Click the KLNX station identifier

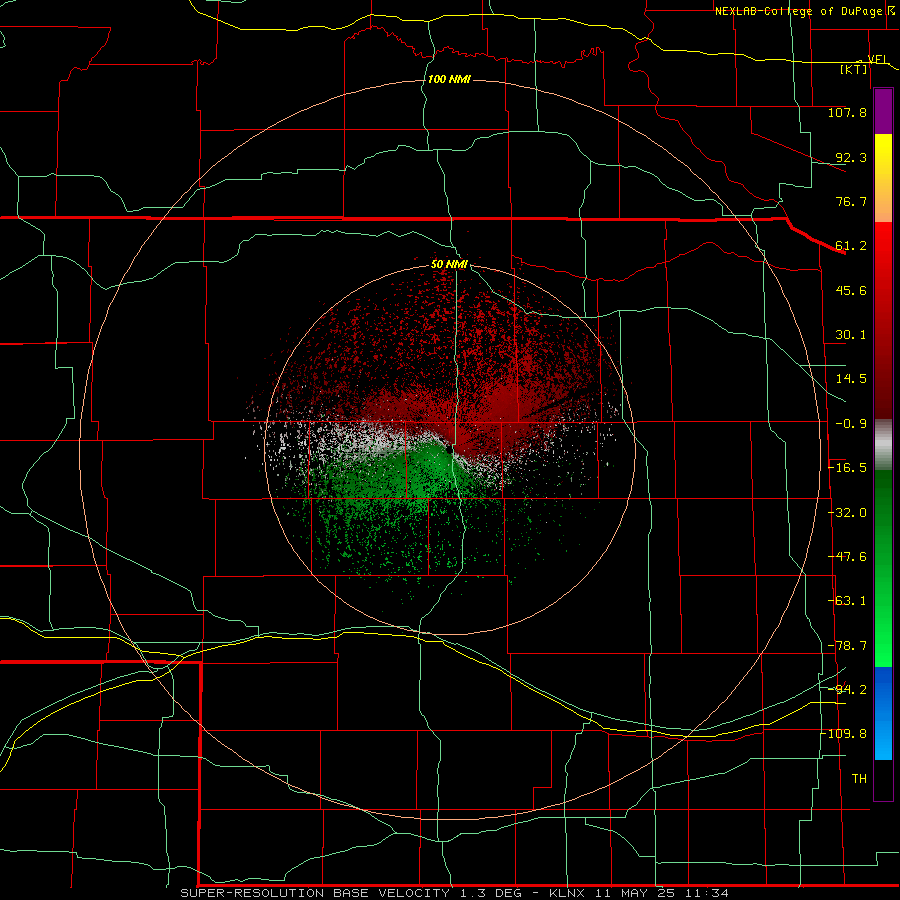pos(567,893)
